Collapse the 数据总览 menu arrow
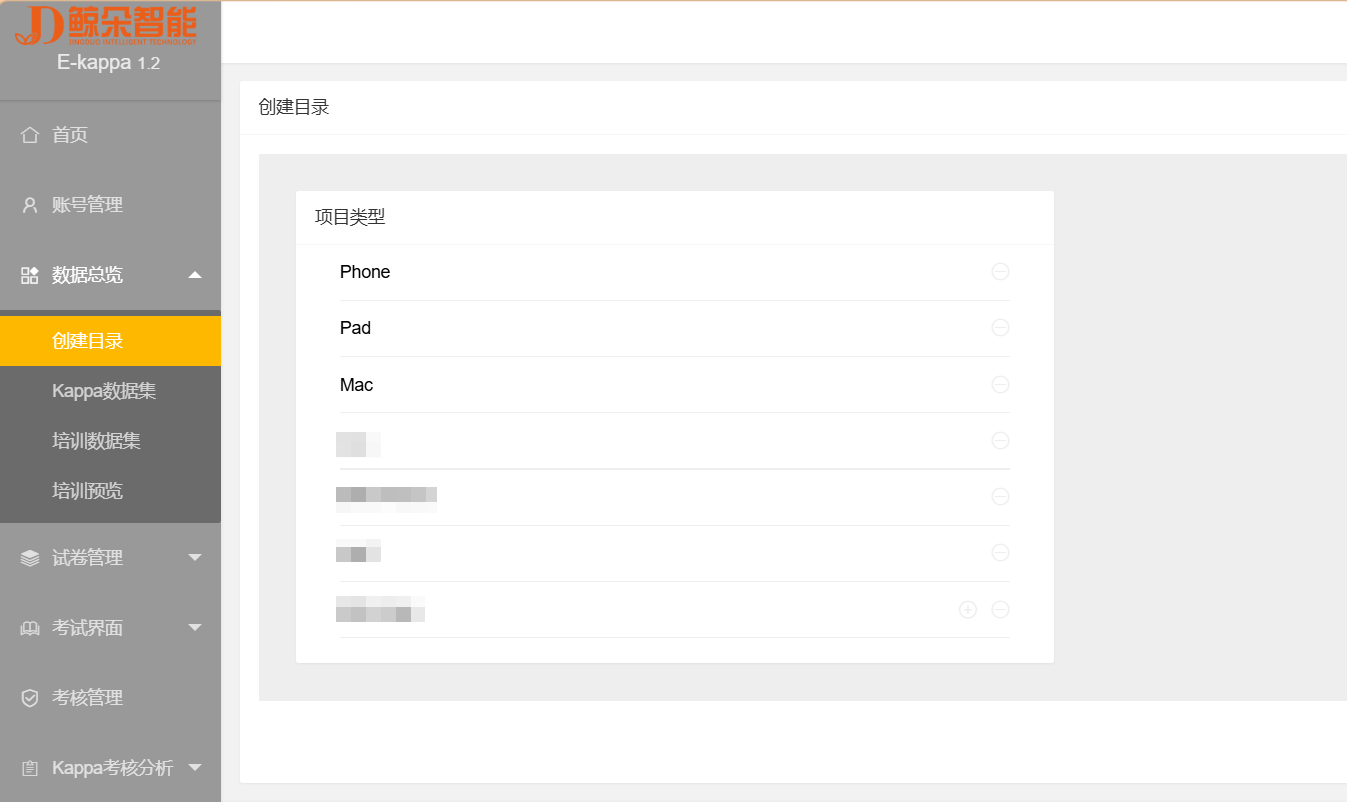This screenshot has width=1347, height=802. coord(195,275)
